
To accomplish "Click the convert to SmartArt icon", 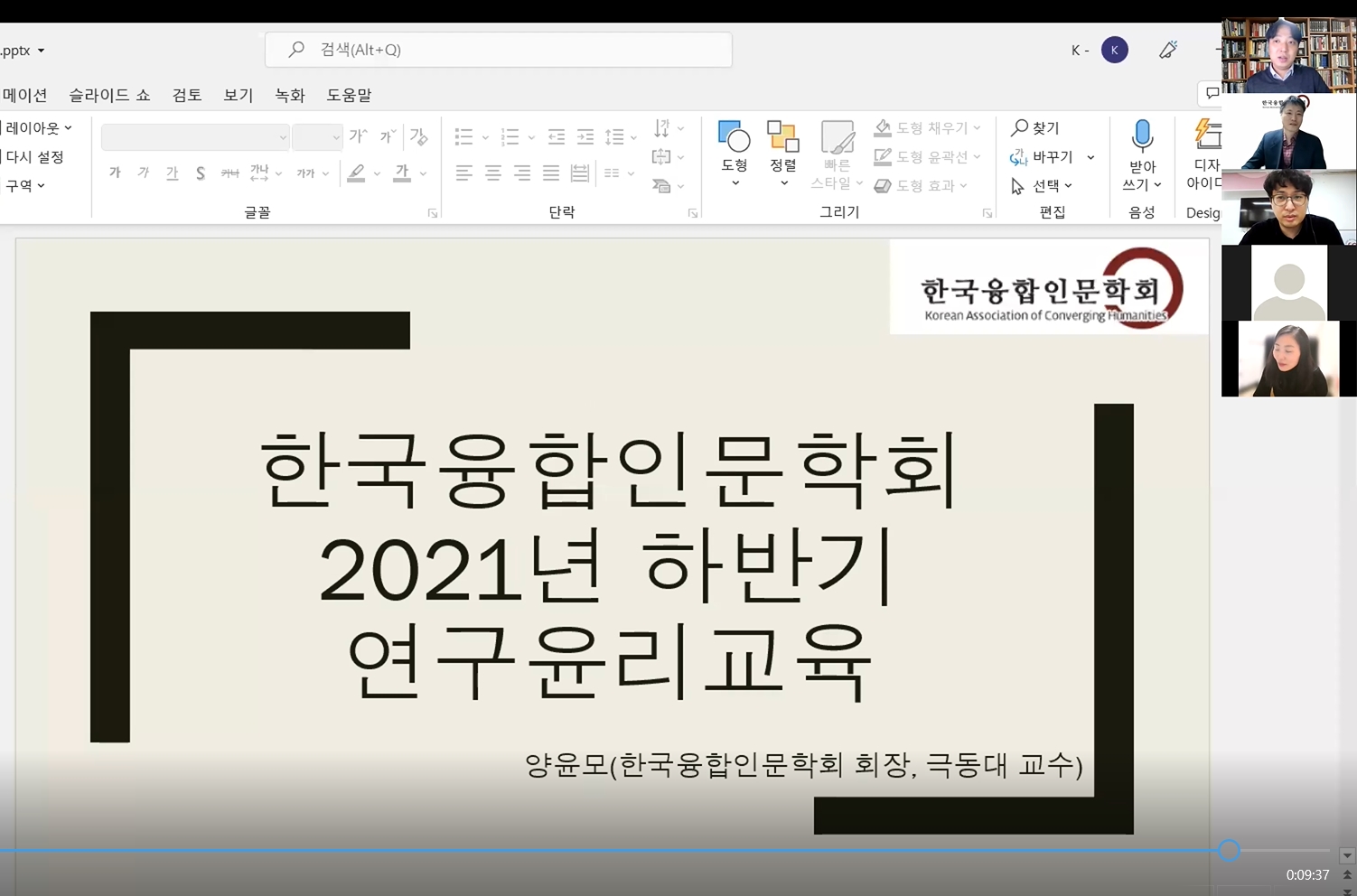I will [x=661, y=185].
